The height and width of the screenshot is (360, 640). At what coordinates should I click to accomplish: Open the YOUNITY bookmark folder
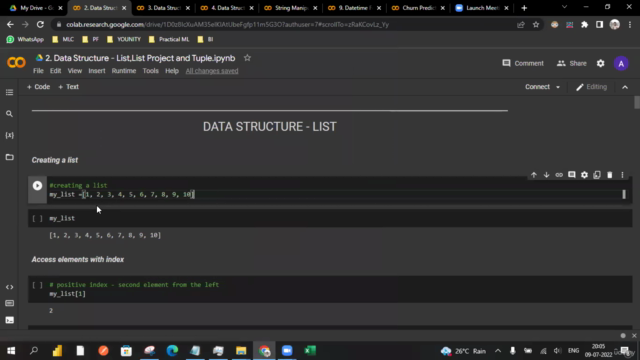[124, 40]
